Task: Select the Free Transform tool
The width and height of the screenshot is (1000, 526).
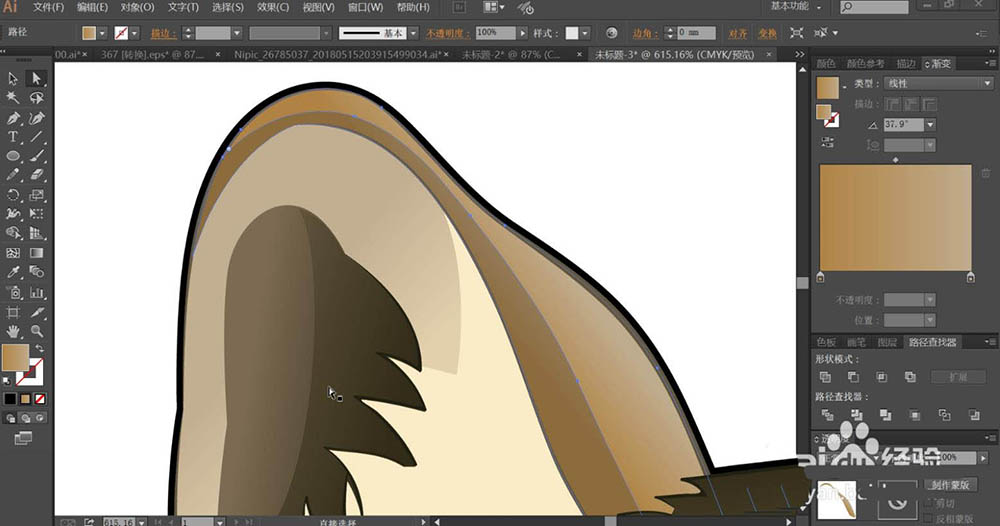Action: pos(36,214)
